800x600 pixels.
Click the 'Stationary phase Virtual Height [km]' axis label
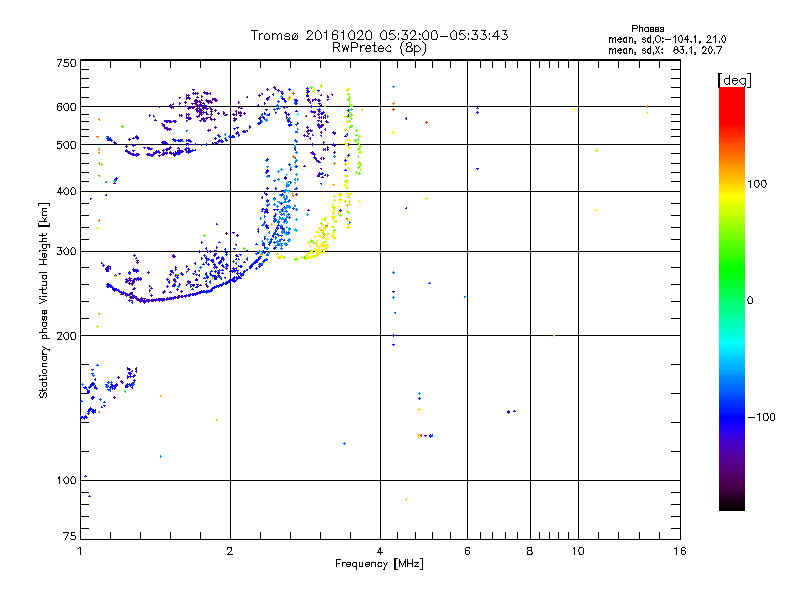(x=43, y=300)
